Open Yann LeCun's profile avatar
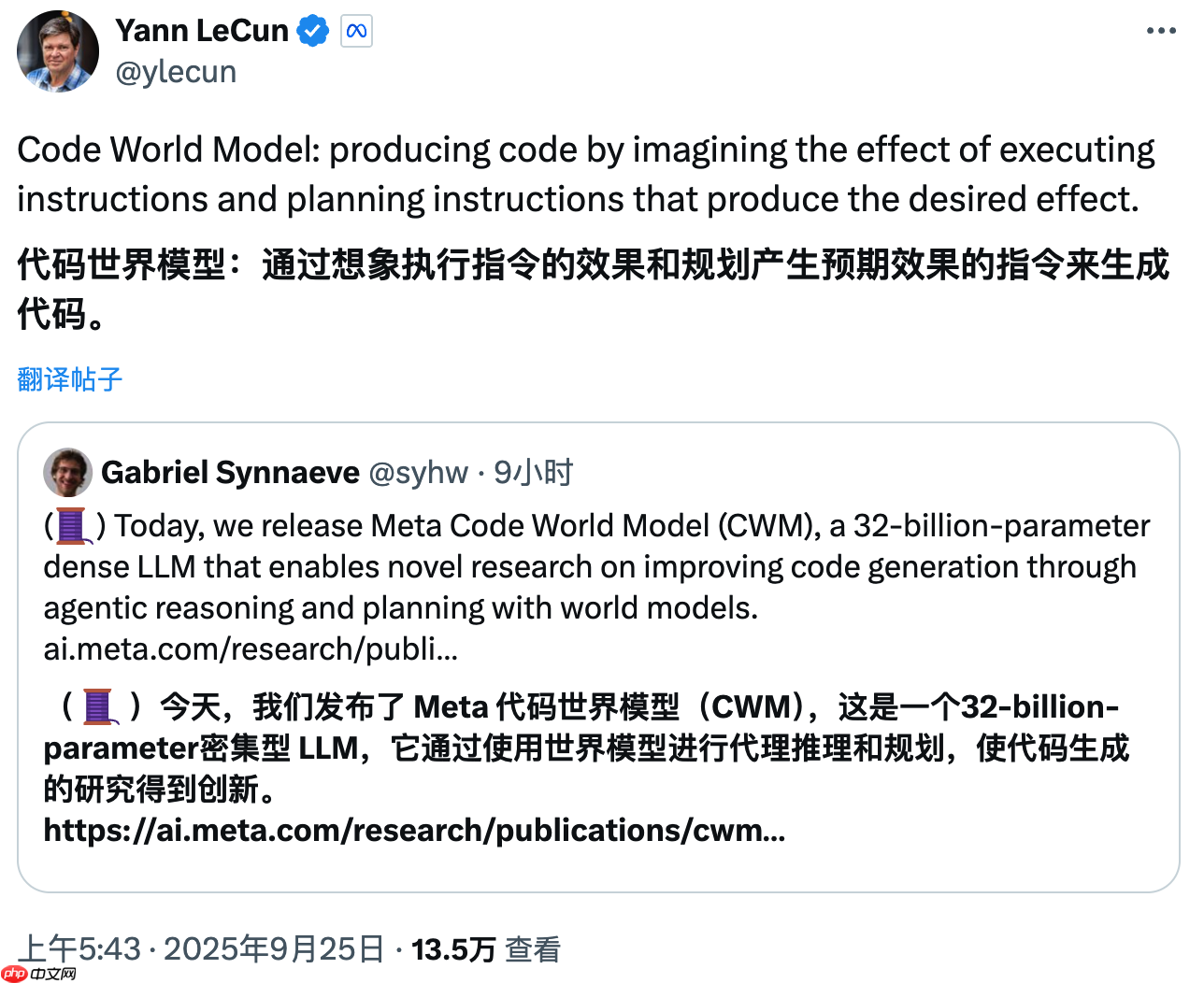The width and height of the screenshot is (1204, 983). click(58, 51)
